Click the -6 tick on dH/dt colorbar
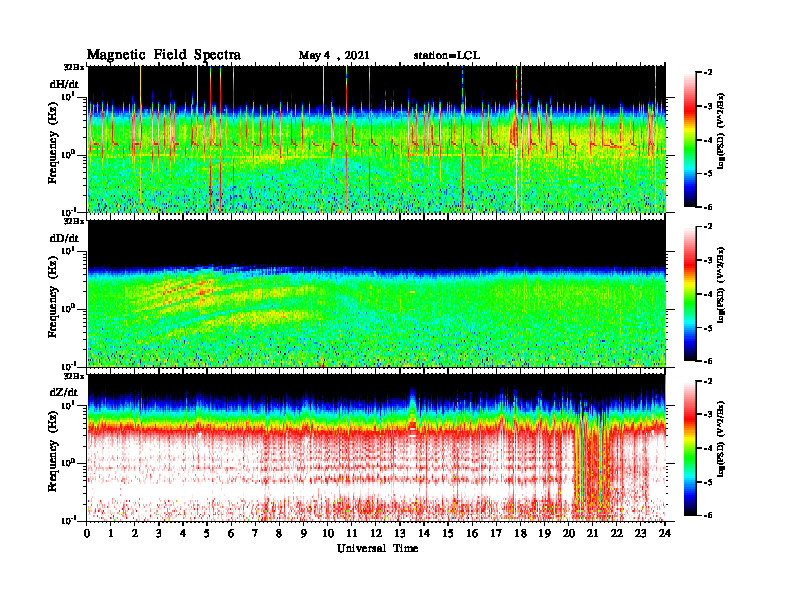 tap(709, 207)
